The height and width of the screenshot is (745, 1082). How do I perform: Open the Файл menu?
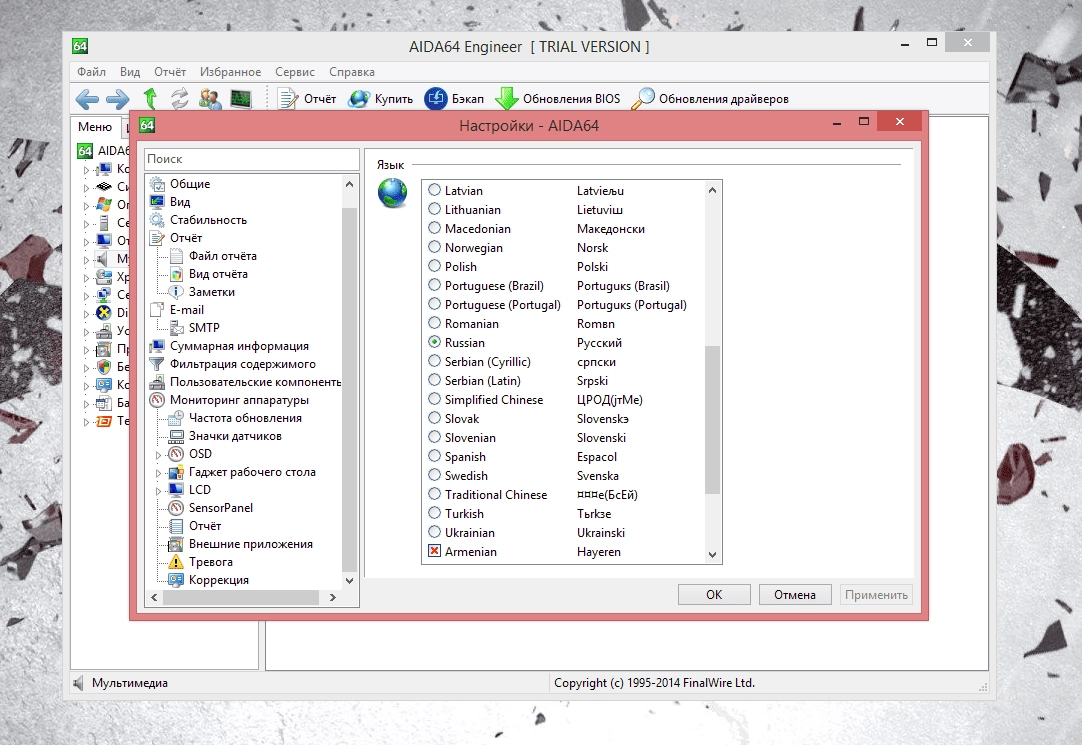[91, 72]
